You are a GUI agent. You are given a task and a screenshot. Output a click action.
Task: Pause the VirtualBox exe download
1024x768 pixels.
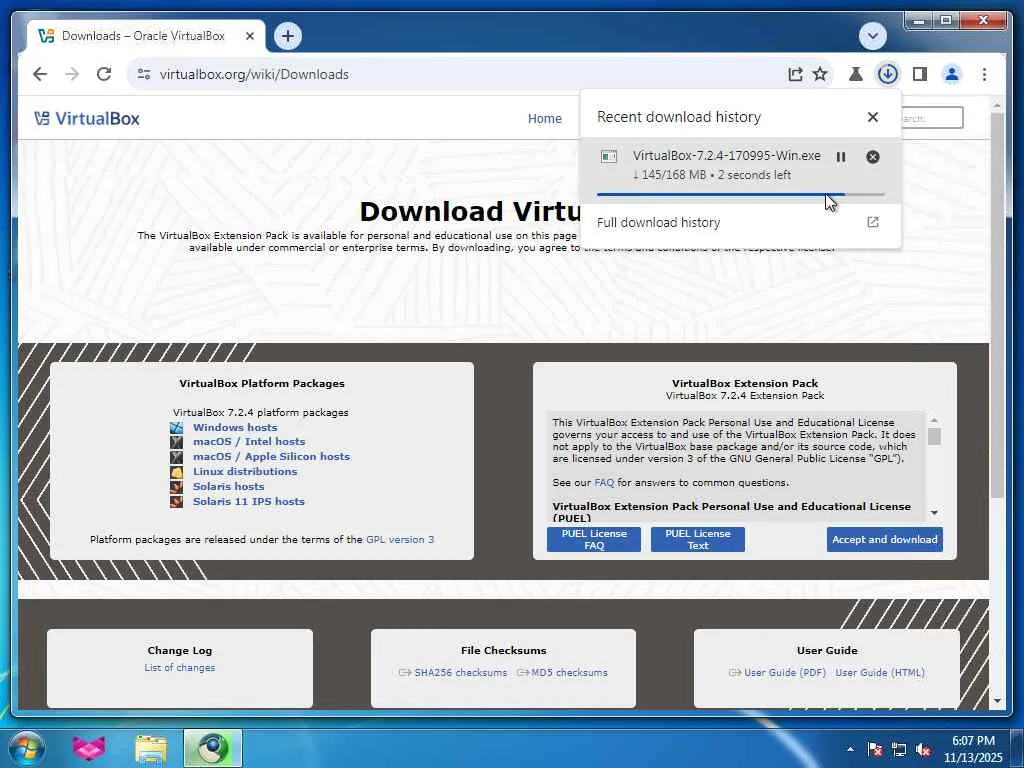[841, 157]
